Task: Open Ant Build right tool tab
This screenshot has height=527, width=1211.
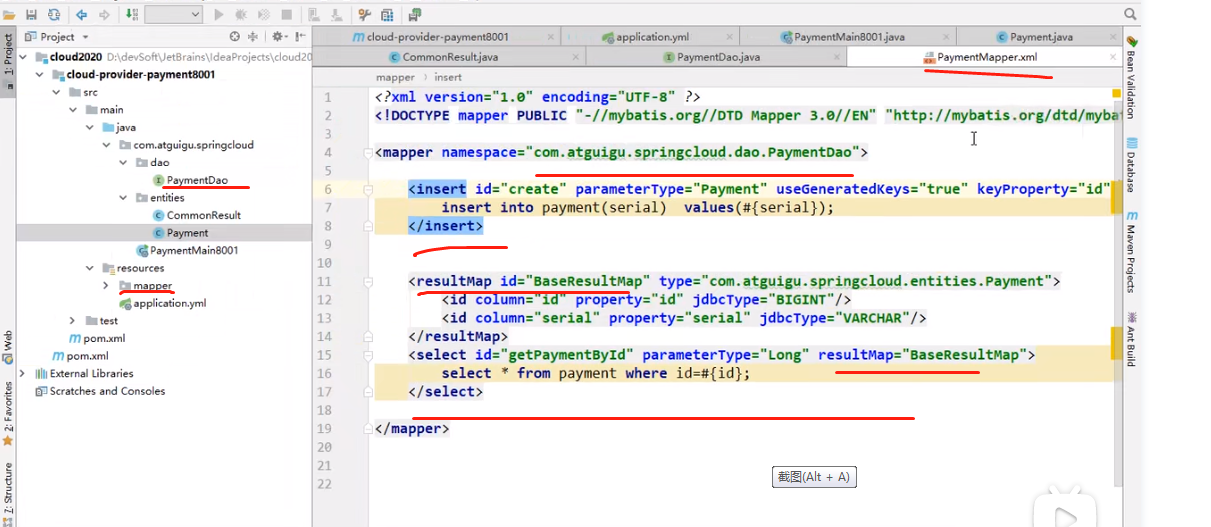Action: [x=1132, y=339]
